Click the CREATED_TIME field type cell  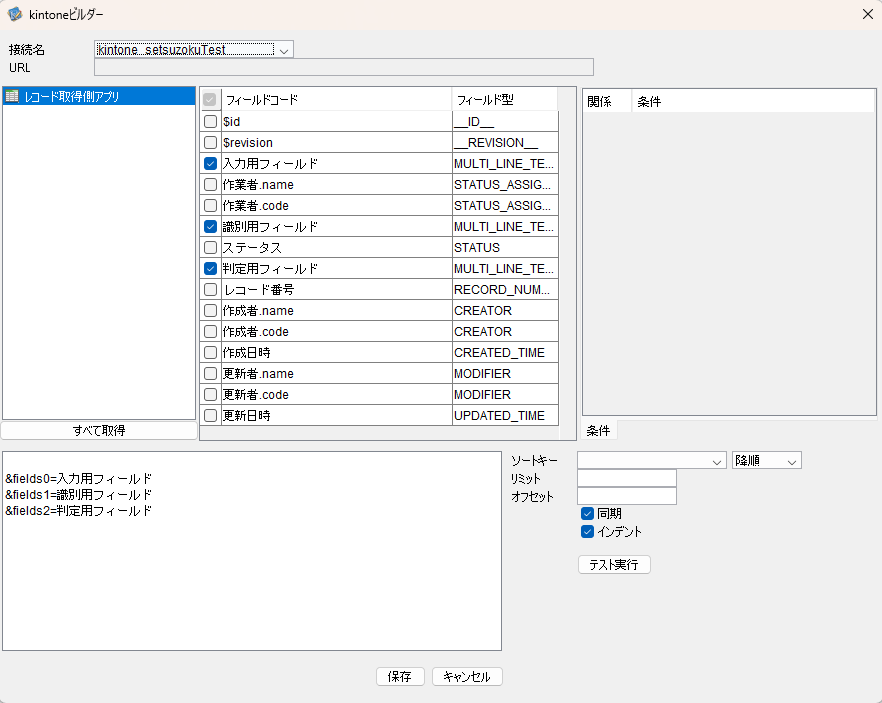coord(505,353)
